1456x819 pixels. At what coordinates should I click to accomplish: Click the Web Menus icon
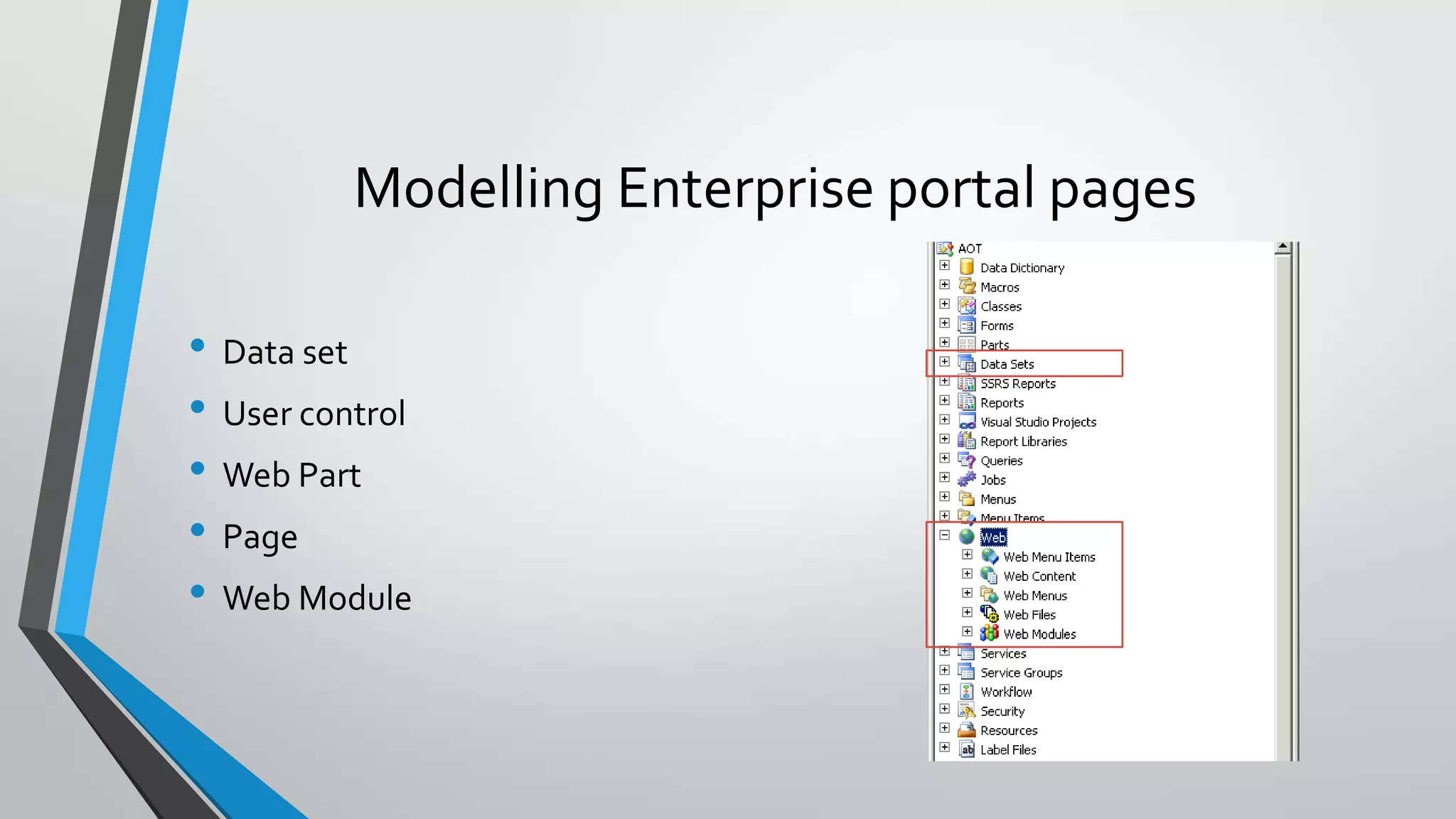tap(990, 595)
